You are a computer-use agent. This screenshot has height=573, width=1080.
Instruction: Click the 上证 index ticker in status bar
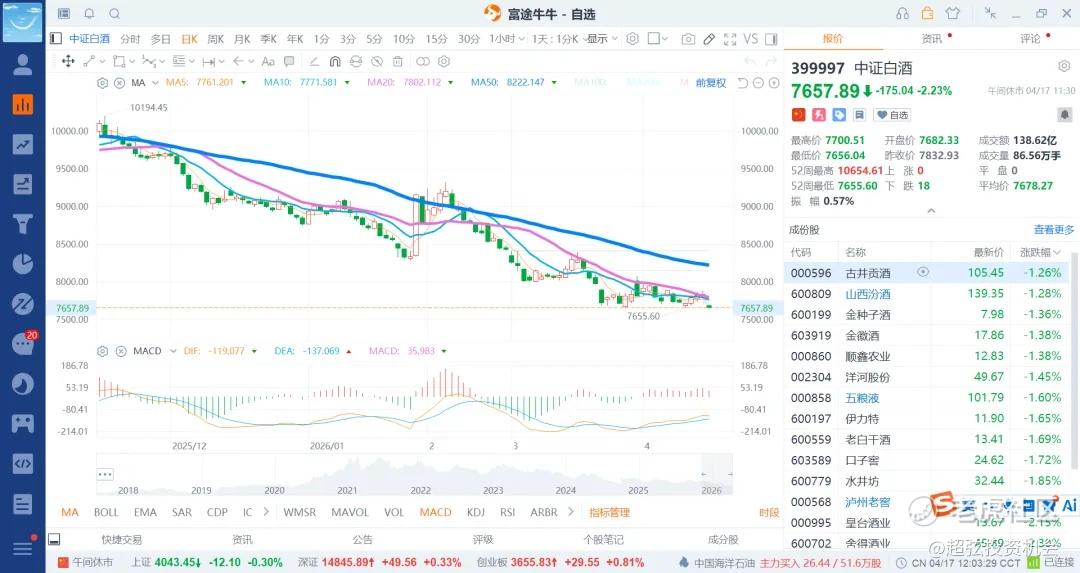pyautogui.click(x=207, y=563)
